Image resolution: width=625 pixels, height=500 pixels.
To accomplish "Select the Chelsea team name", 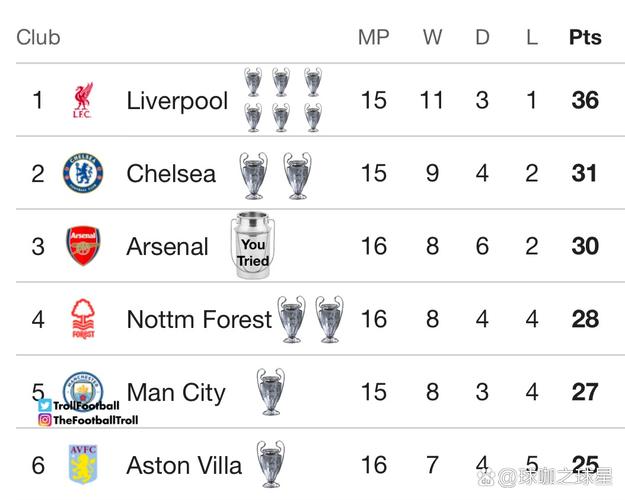I will click(x=171, y=173).
